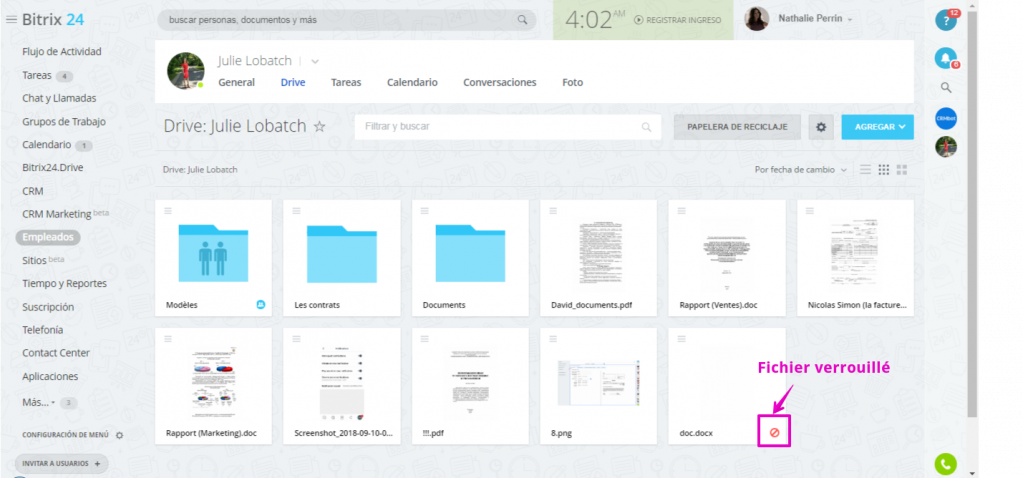Open the menu icon on Rapport (Ventes).doc card
This screenshot has height=478, width=1023.
click(681, 210)
